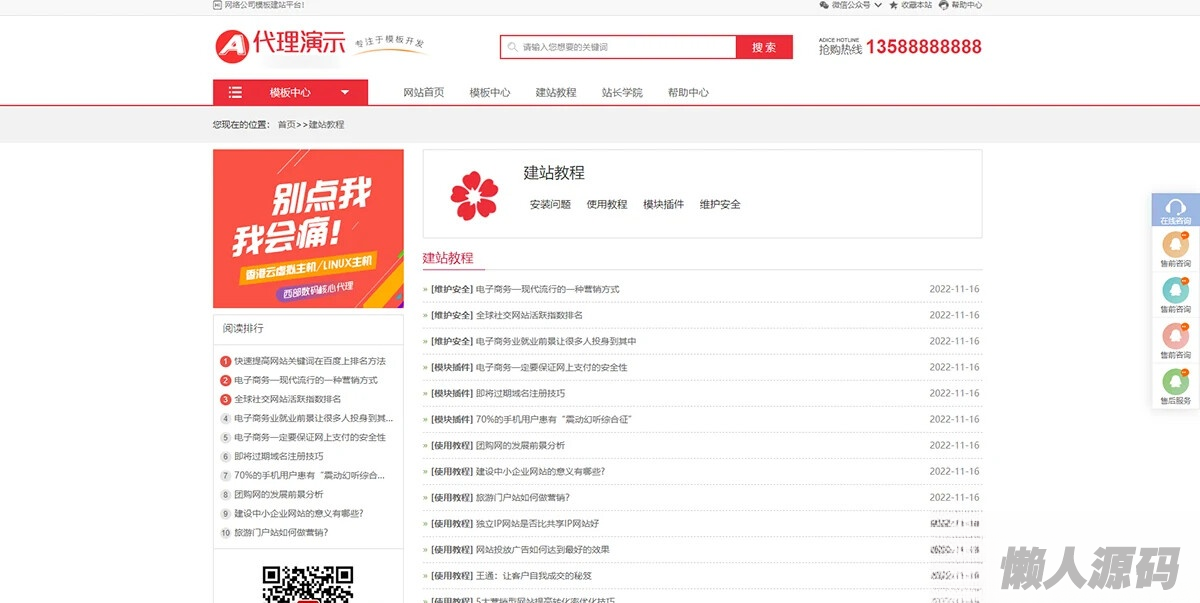This screenshot has height=603, width=1200.
Task: Click 建站教程 in the breadcrumb
Action: (326, 124)
